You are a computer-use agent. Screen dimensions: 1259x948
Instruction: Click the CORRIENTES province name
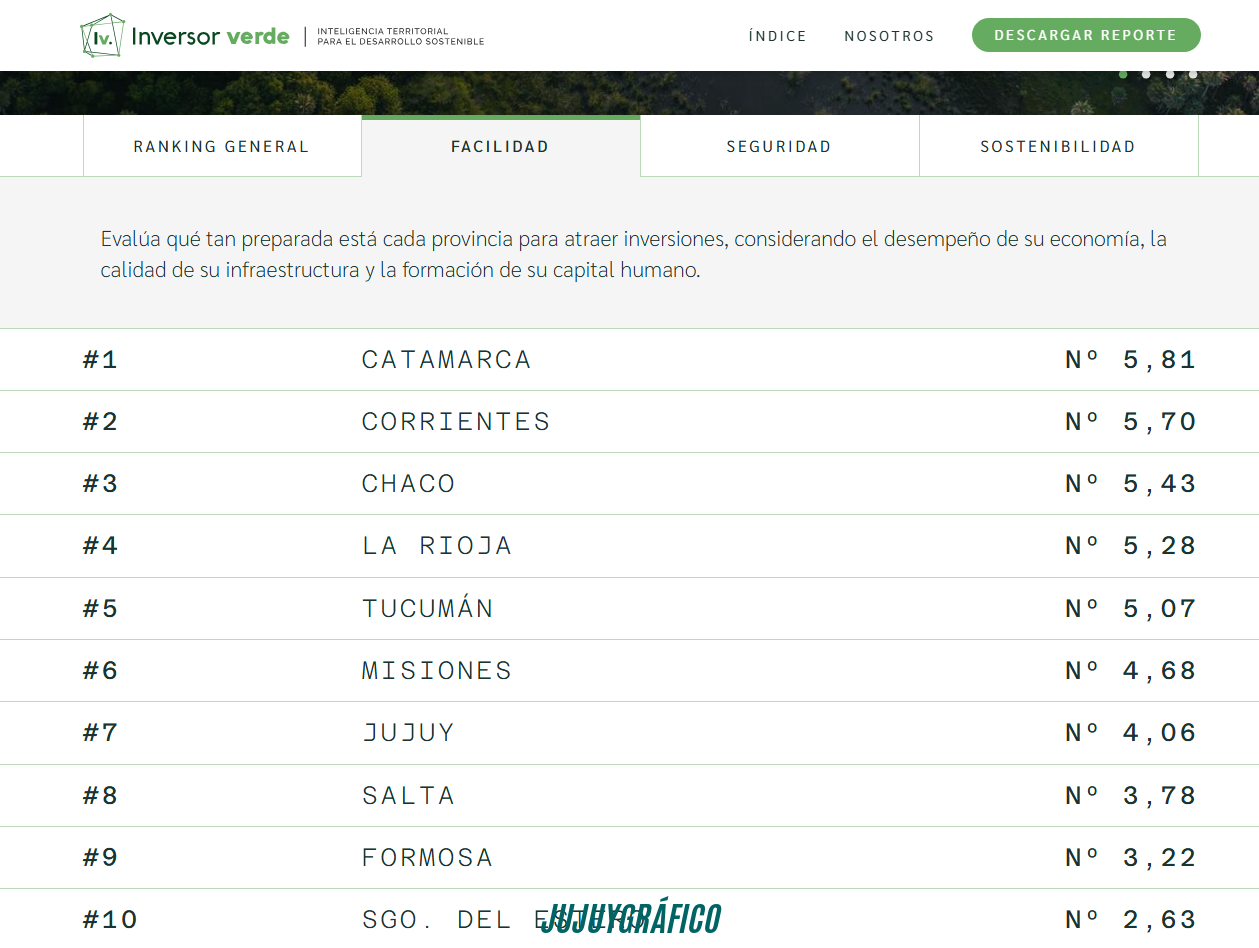pyautogui.click(x=456, y=422)
